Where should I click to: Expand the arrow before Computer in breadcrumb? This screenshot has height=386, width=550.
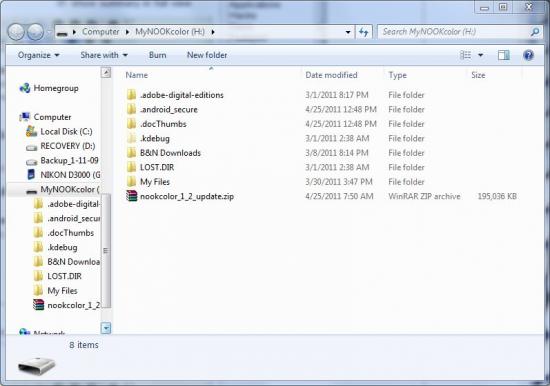click(74, 32)
